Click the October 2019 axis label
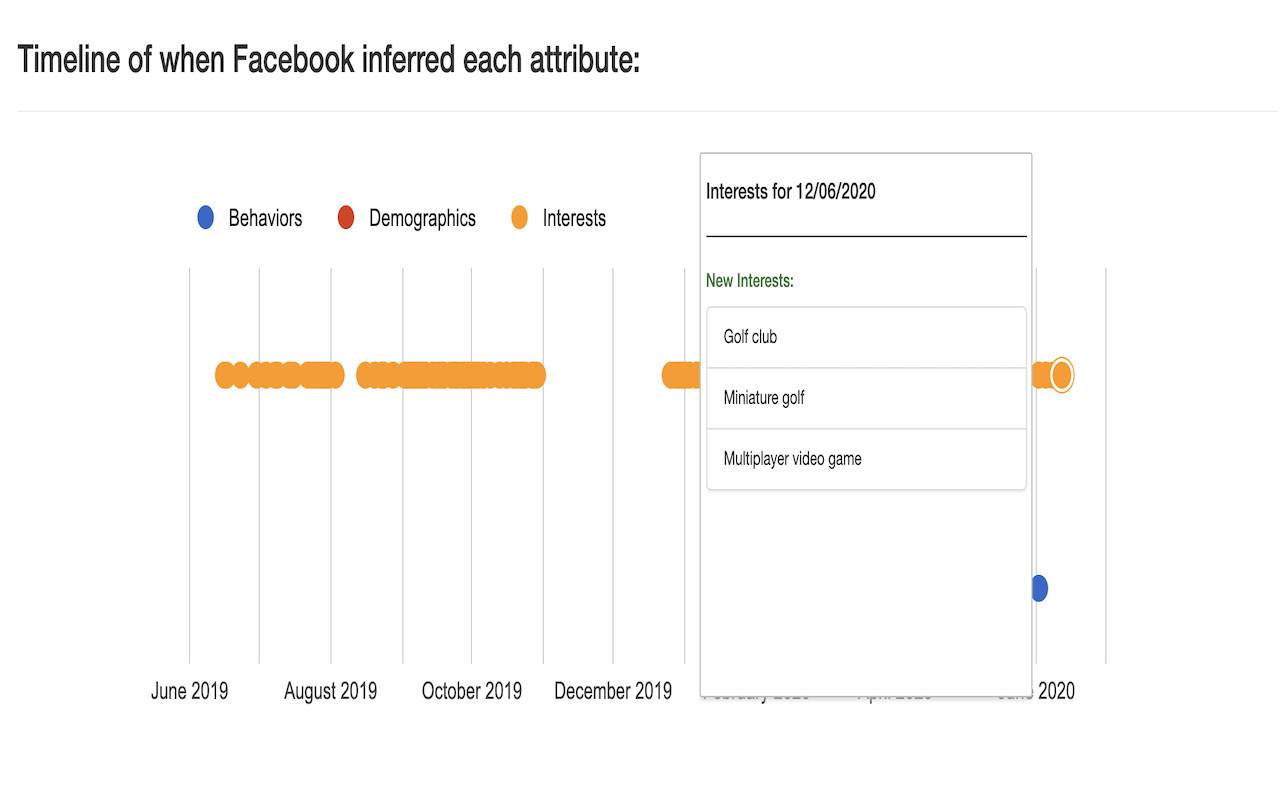1280x800 pixels. point(471,691)
